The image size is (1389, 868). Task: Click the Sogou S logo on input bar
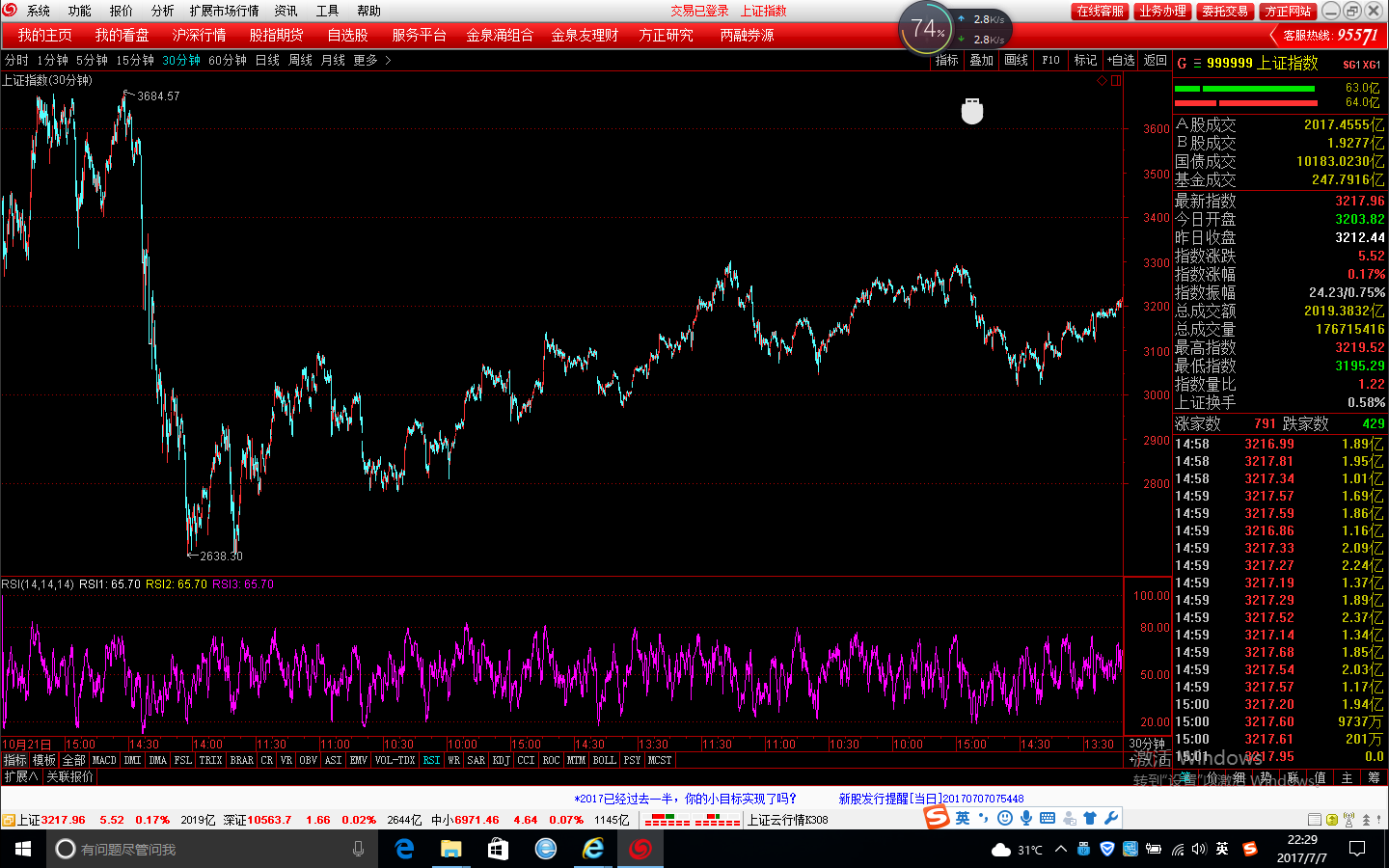pyautogui.click(x=937, y=818)
